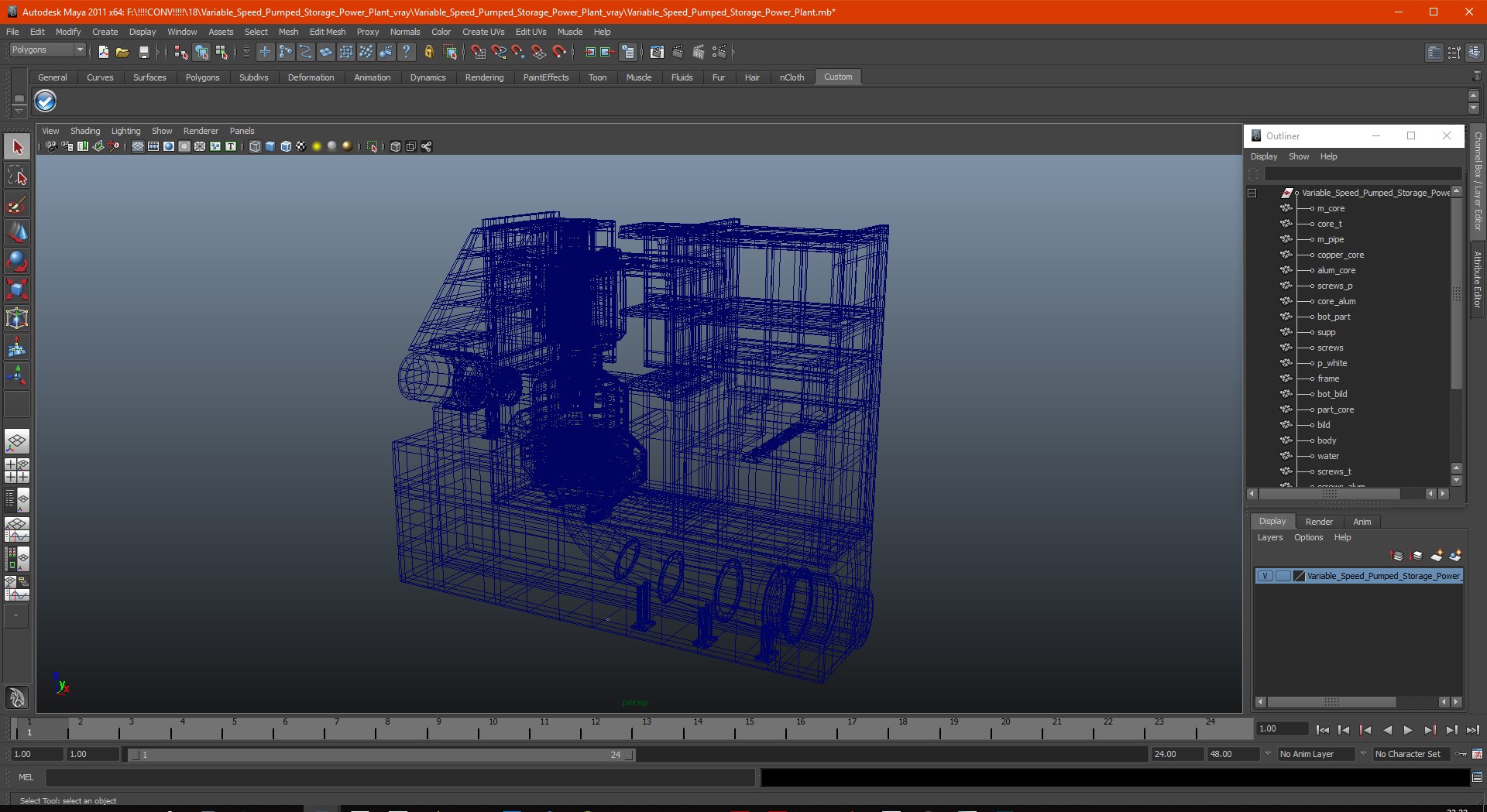The width and height of the screenshot is (1487, 812).
Task: Click the Snap to grids magnet icon
Action: (478, 52)
